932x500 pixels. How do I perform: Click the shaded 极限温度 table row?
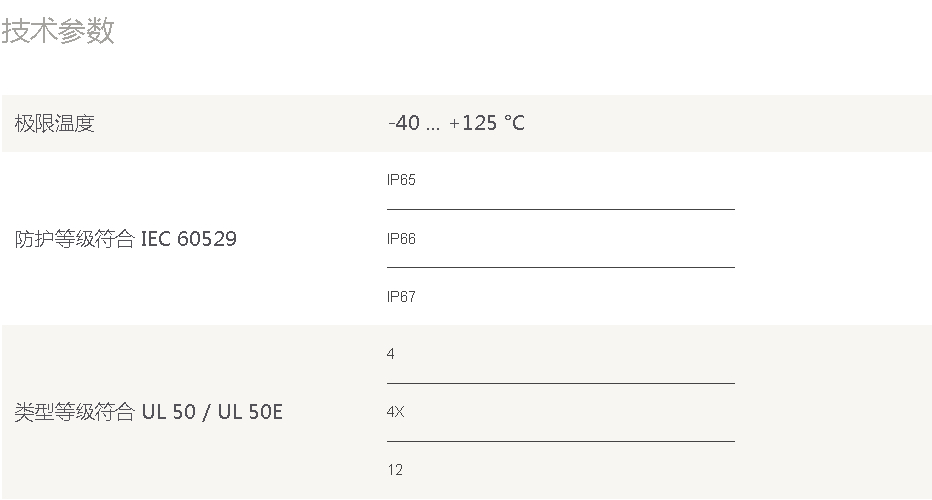tap(467, 123)
